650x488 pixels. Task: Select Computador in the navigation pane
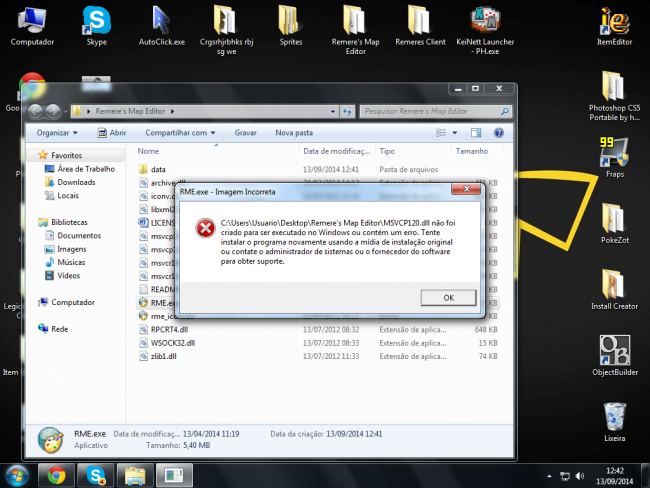67,302
